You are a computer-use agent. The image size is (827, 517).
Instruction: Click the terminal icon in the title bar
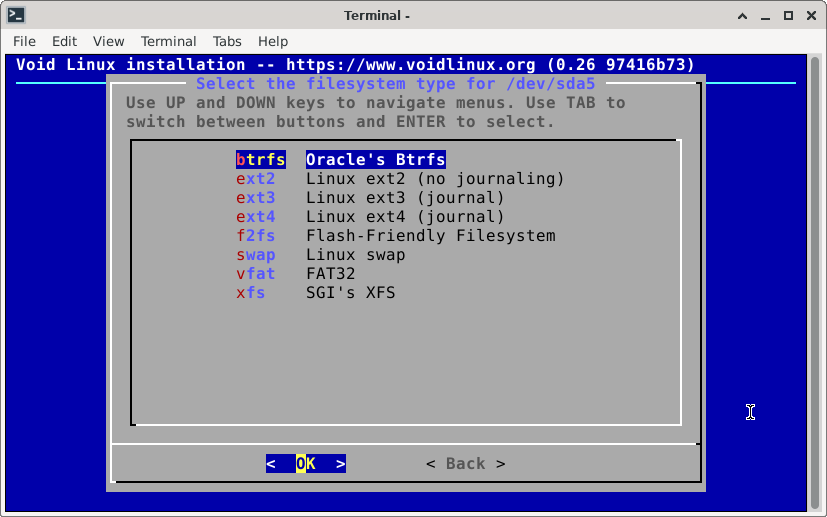(x=16, y=15)
